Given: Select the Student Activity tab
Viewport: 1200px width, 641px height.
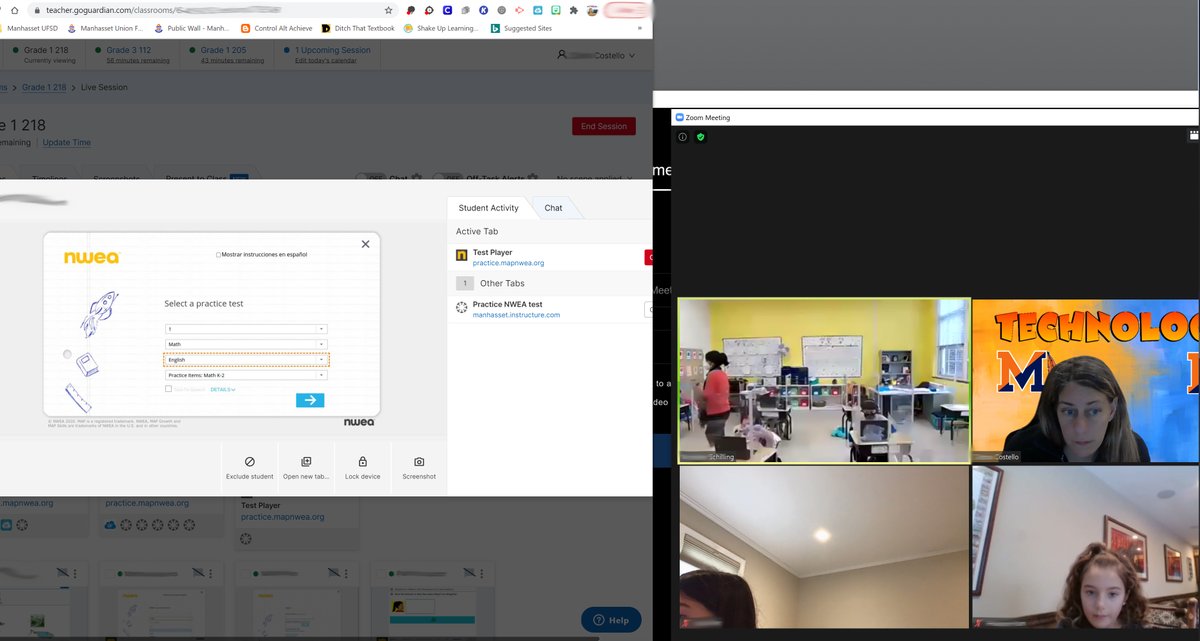Looking at the screenshot, I should click(x=488, y=208).
